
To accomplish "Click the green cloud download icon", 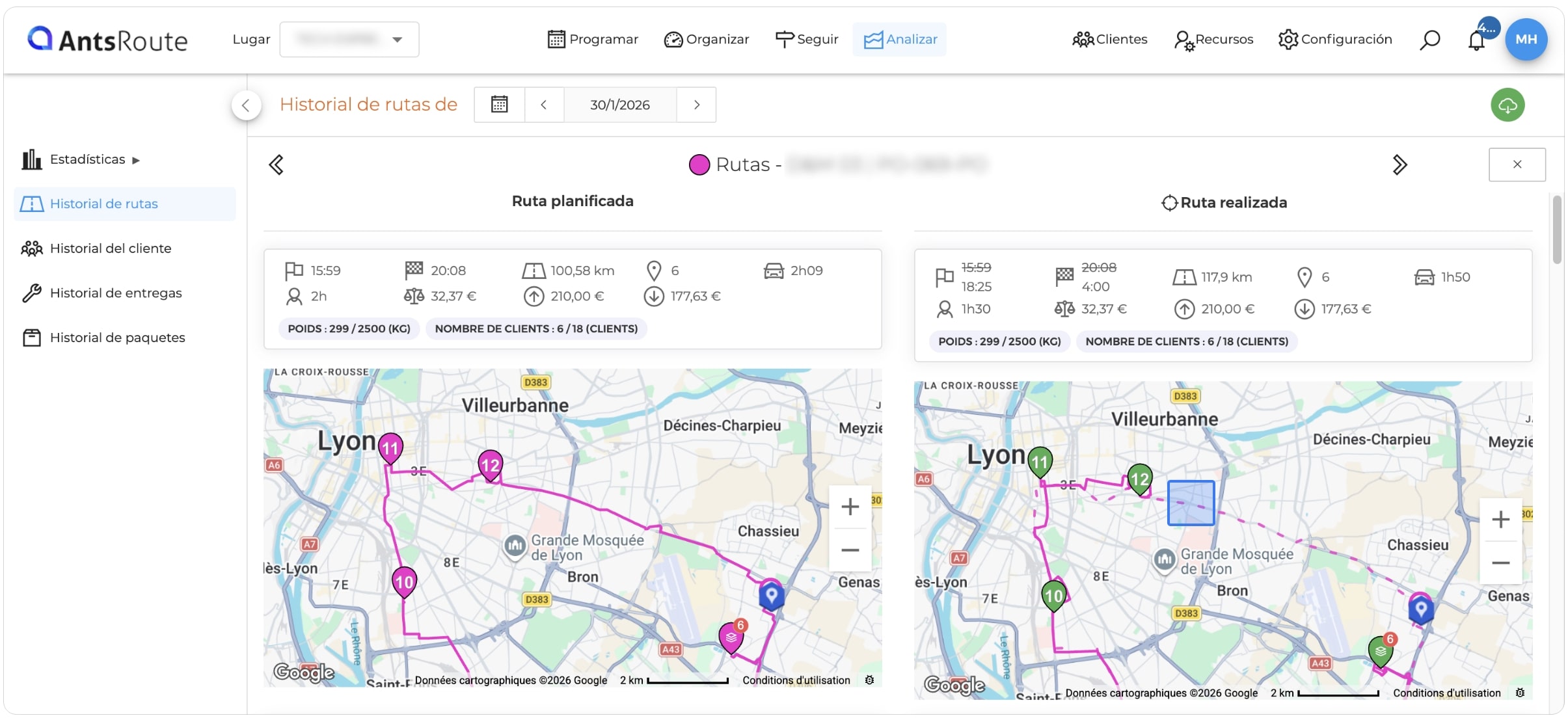I will pyautogui.click(x=1507, y=105).
